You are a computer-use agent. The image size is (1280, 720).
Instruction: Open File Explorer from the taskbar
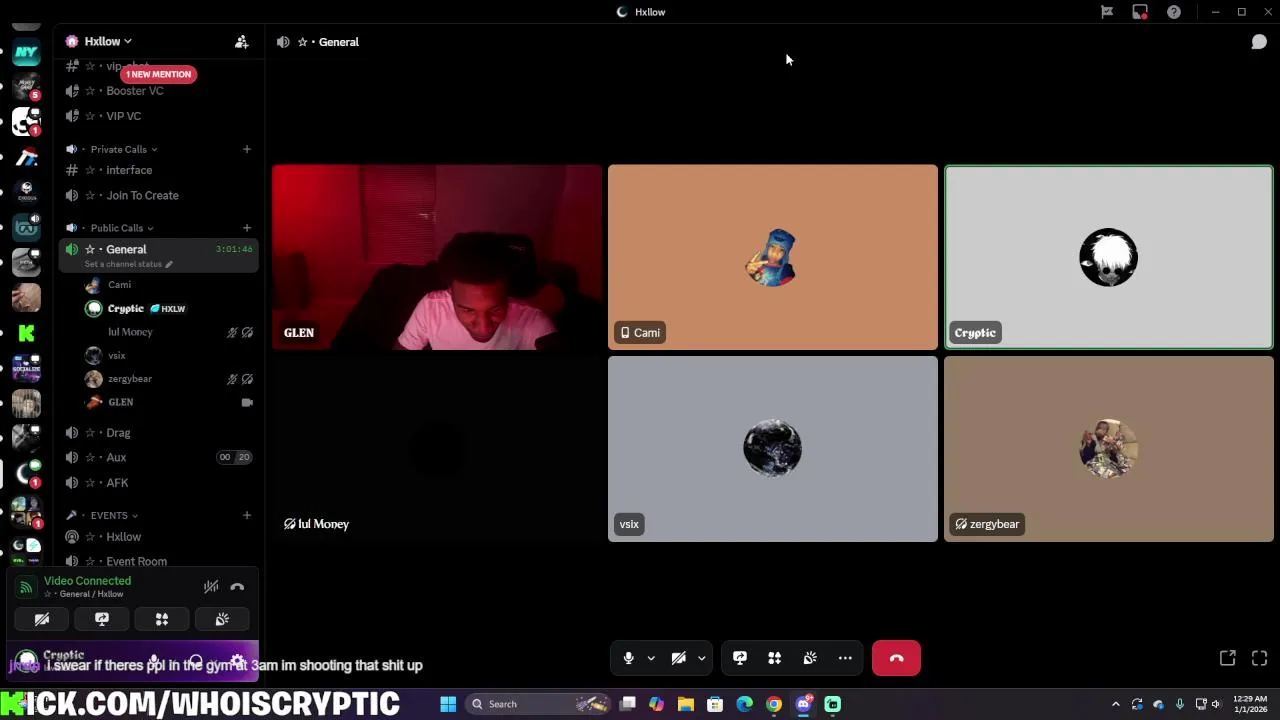(x=686, y=704)
